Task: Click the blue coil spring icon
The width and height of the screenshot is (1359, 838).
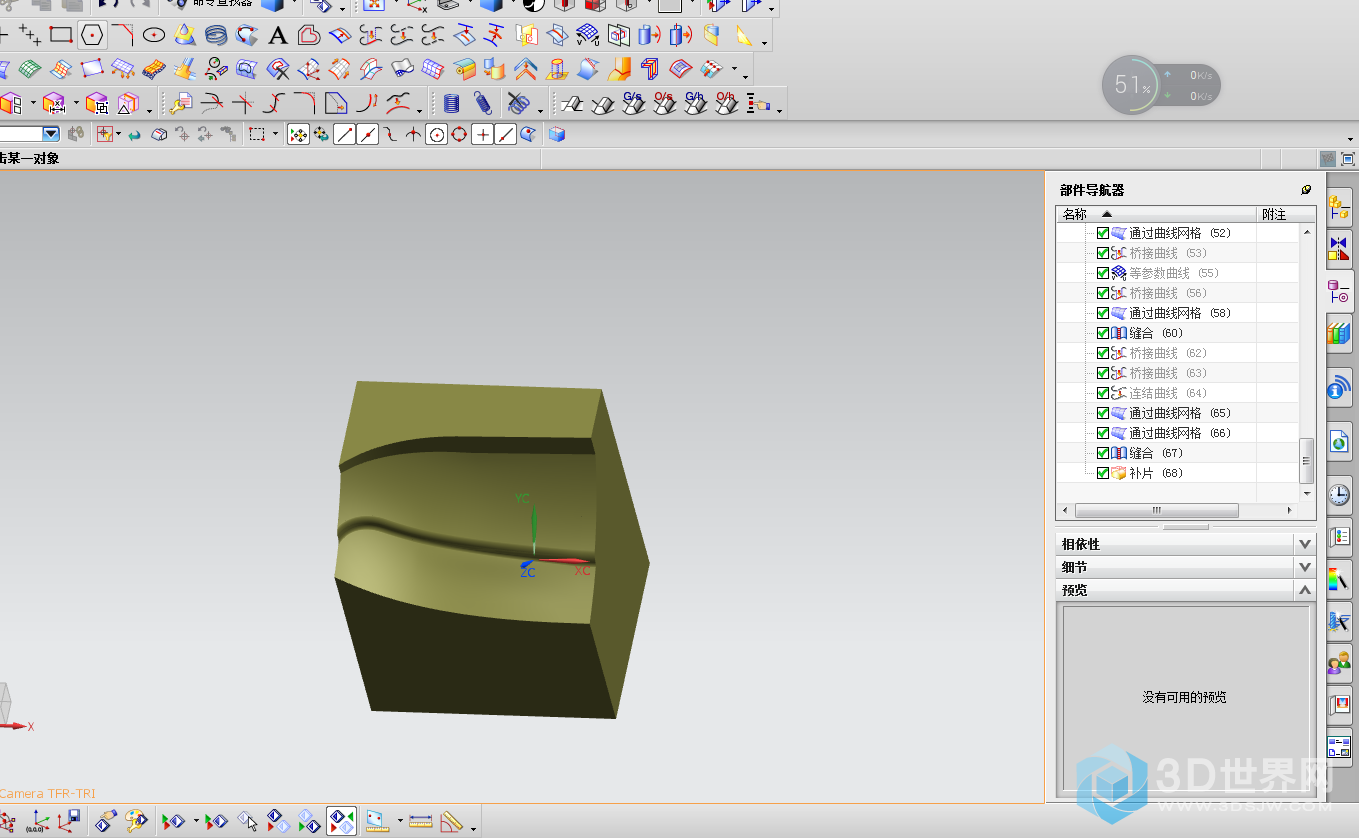Action: [483, 103]
